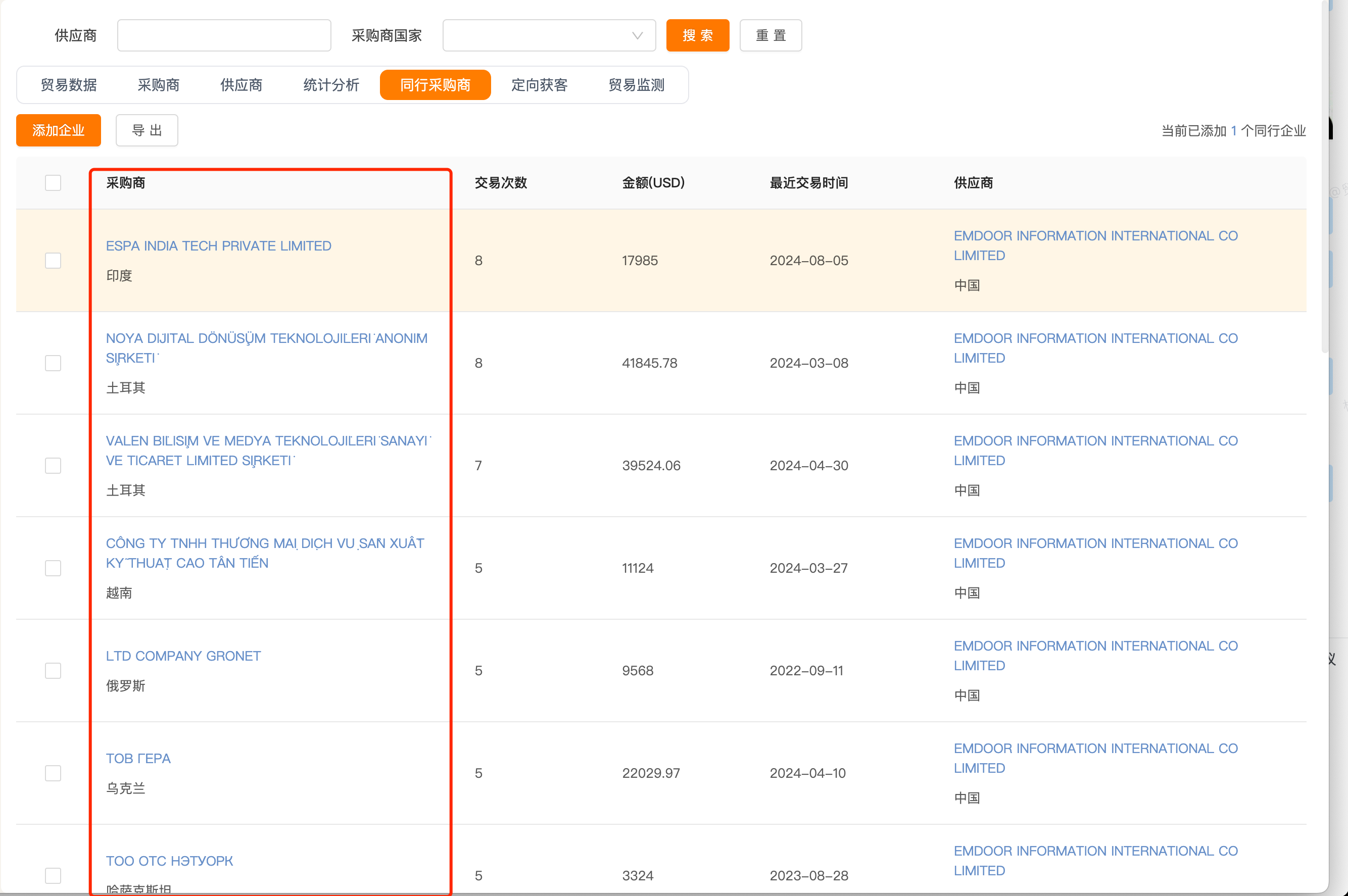
Task: Switch to the 统计分析 tab
Action: coord(331,85)
